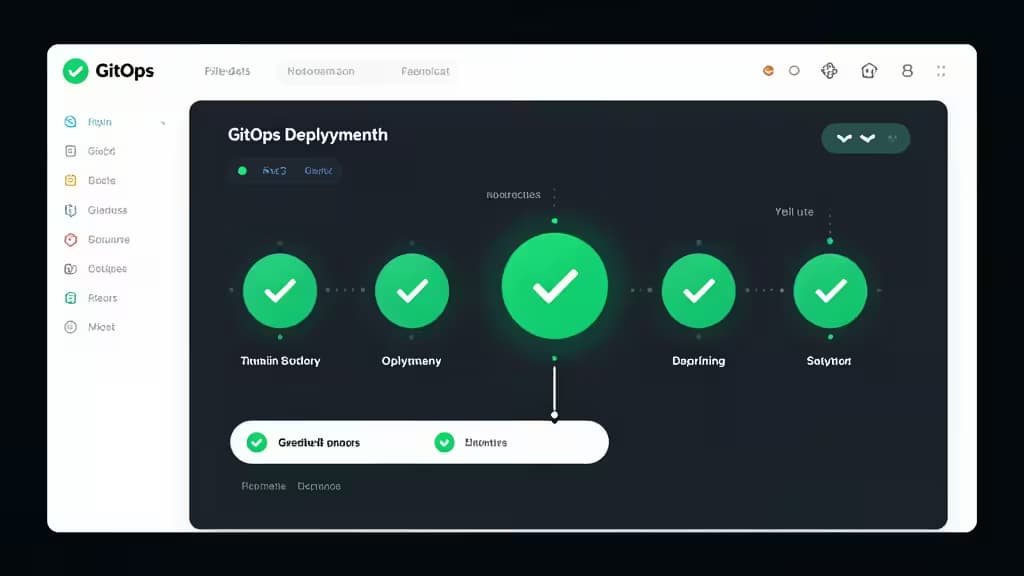Click the second chevron in panel dropdown pill
1024x576 pixels.
coord(867,138)
